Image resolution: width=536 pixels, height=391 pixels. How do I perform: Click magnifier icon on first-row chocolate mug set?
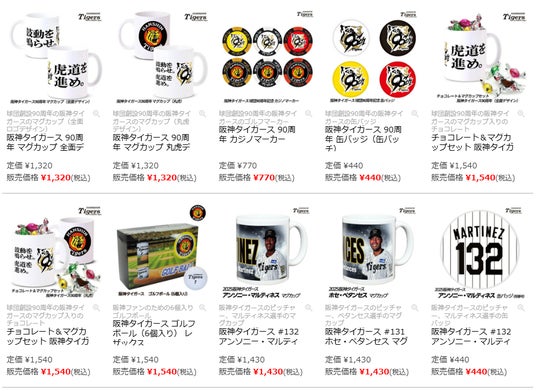pos(521,114)
